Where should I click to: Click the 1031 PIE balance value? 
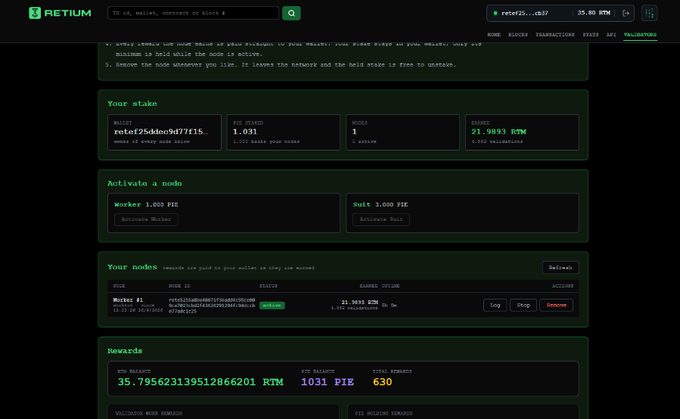point(327,382)
